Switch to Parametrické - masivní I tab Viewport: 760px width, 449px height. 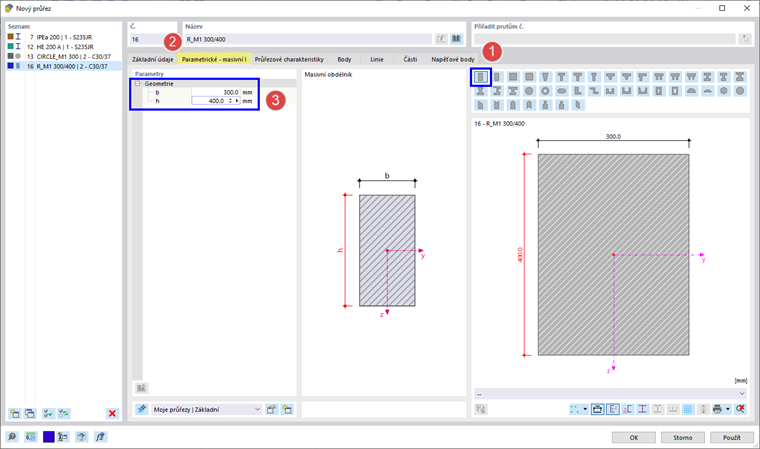click(x=214, y=59)
